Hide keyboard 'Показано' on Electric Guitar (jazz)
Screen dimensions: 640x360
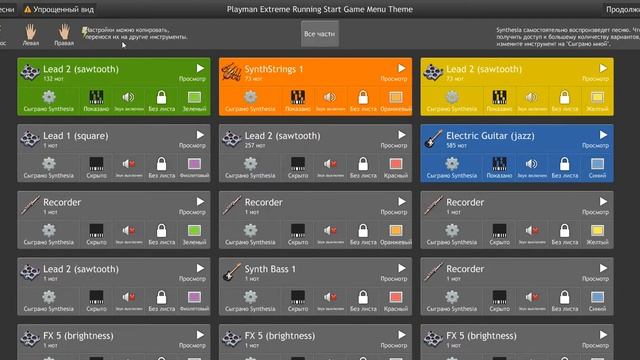pos(500,164)
